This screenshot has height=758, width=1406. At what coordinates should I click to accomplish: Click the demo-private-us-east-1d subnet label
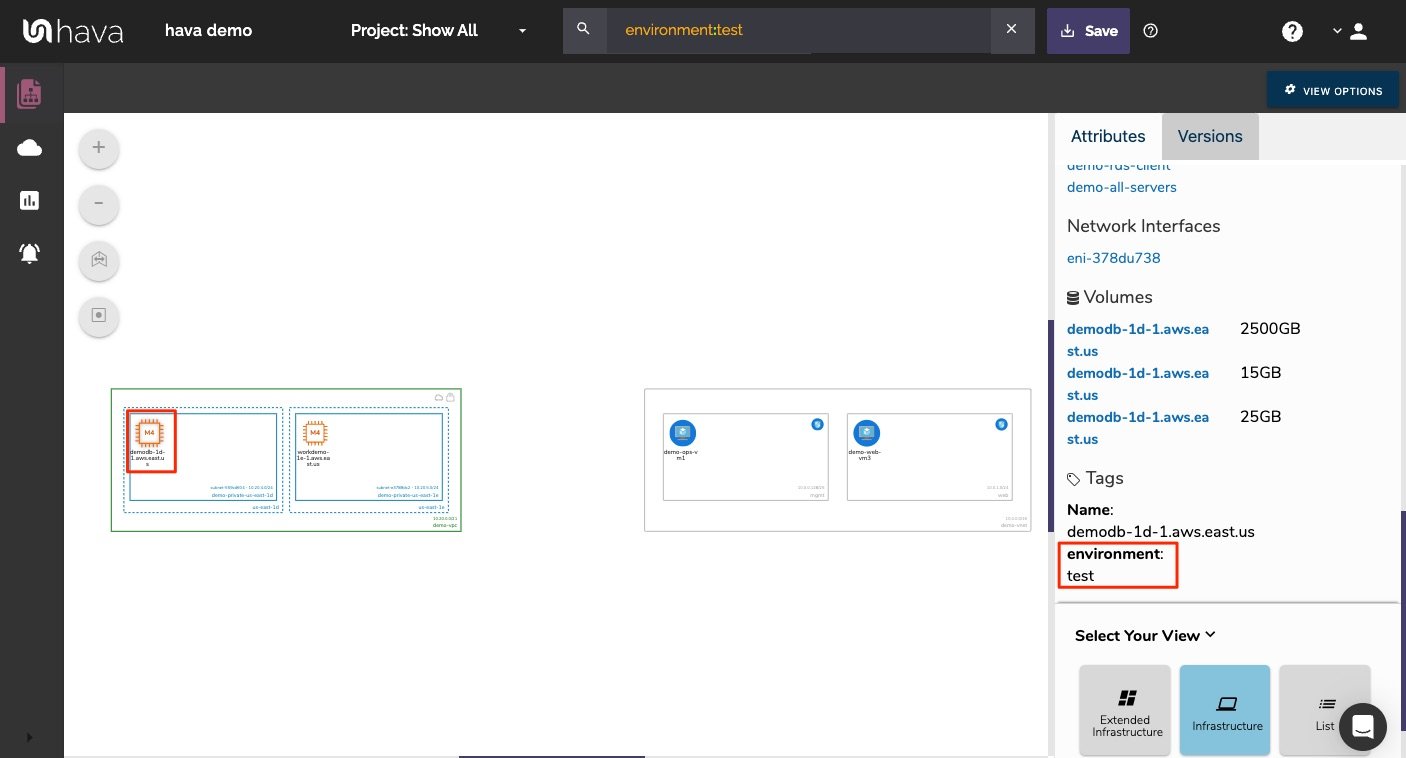point(242,495)
